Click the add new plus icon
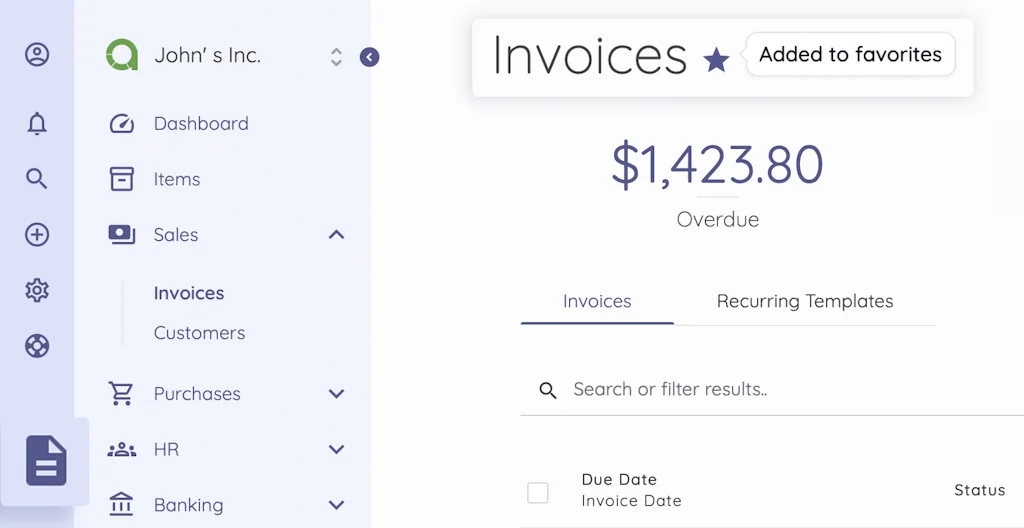 click(37, 235)
